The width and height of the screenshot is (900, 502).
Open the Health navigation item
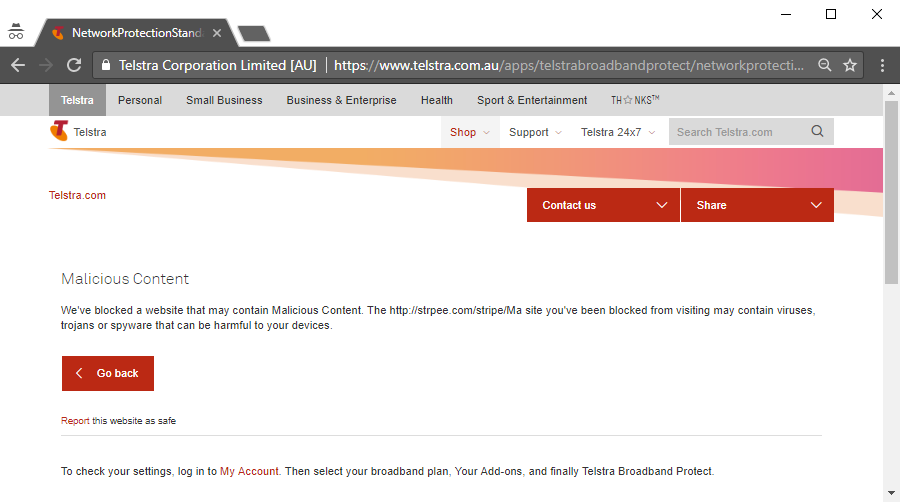(437, 100)
